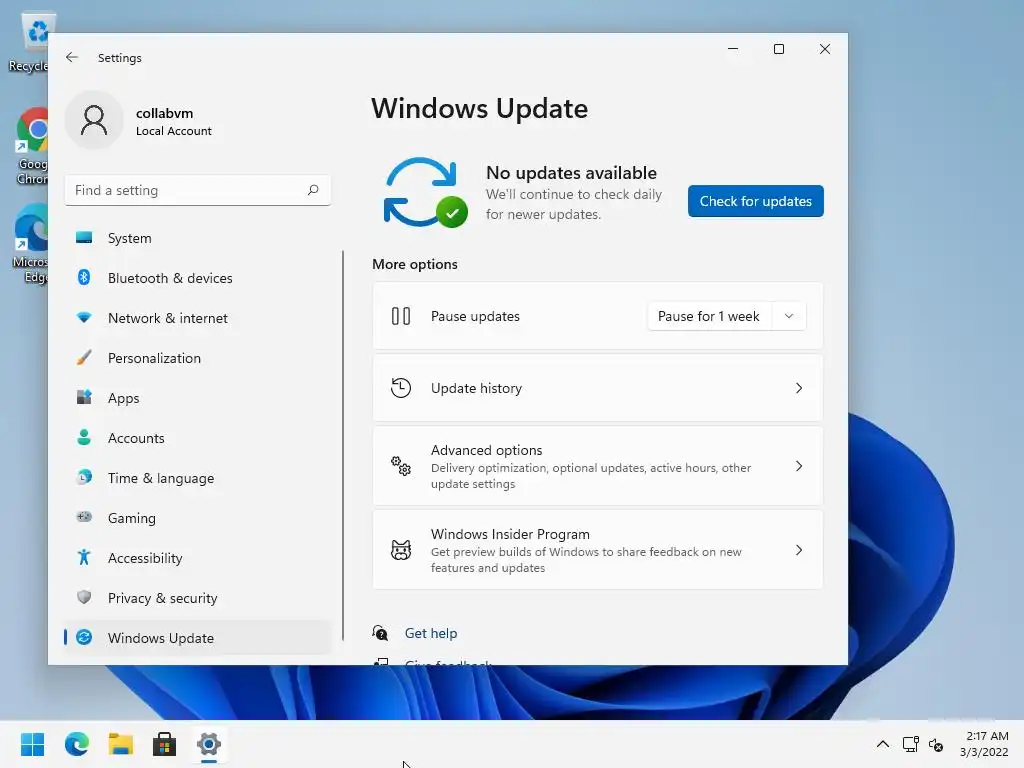Click the muted volume tray icon

936,744
